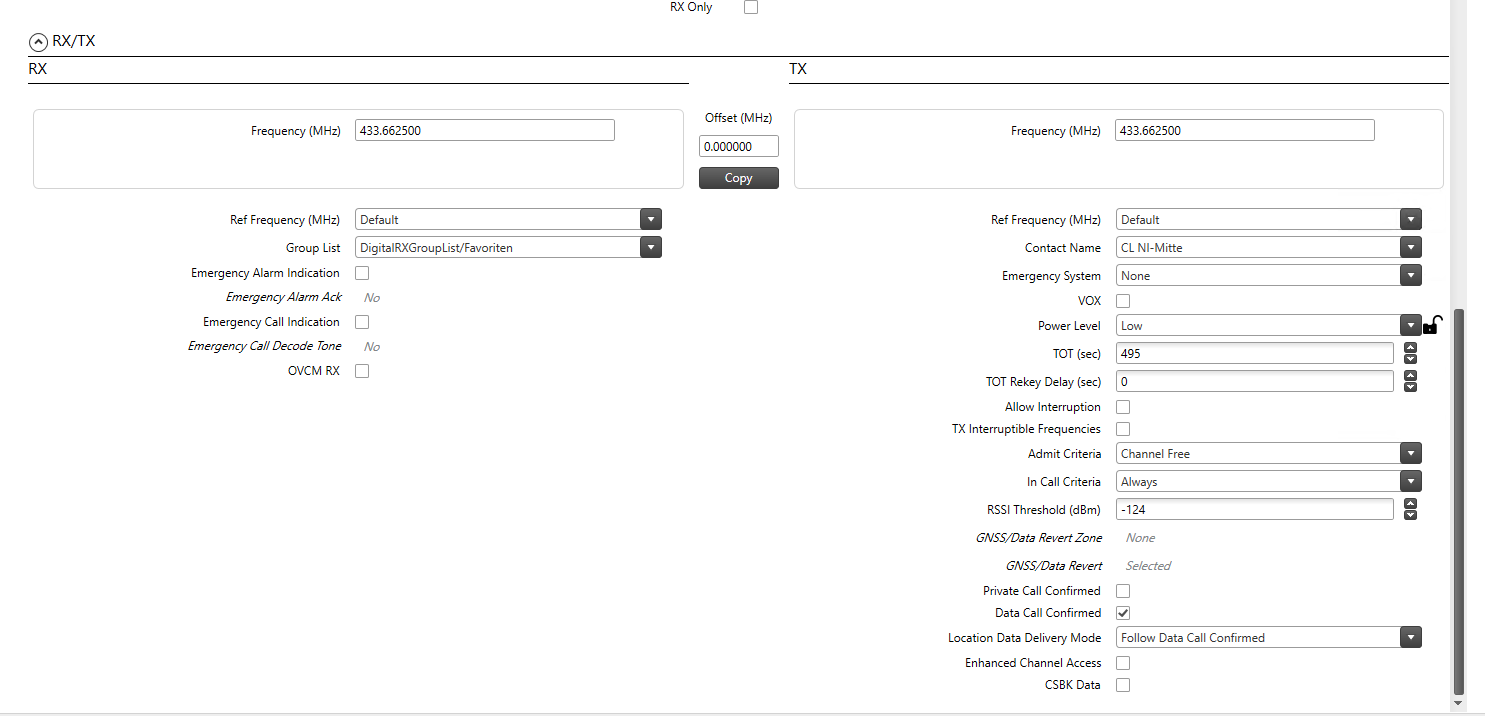The height and width of the screenshot is (716, 1485).
Task: Click the Offset (MHz) input field
Action: (738, 147)
